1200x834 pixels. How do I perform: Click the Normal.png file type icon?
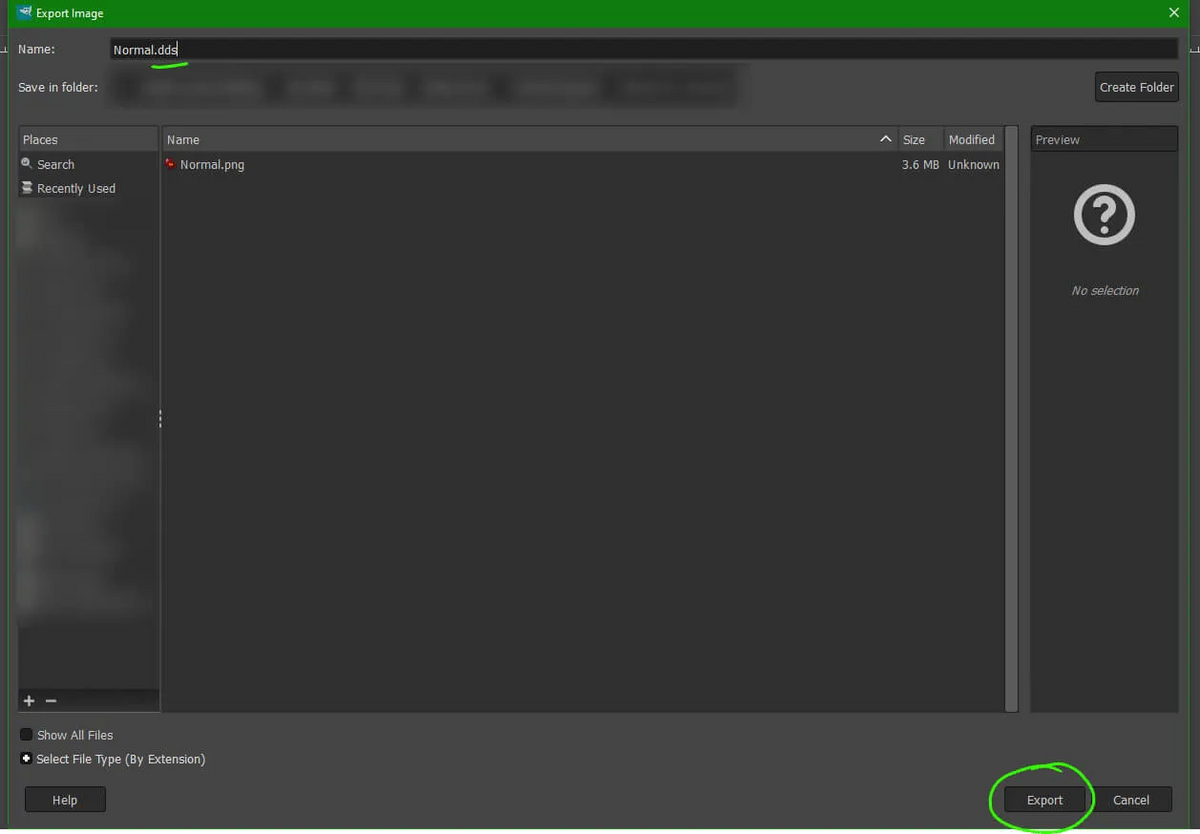tap(171, 164)
